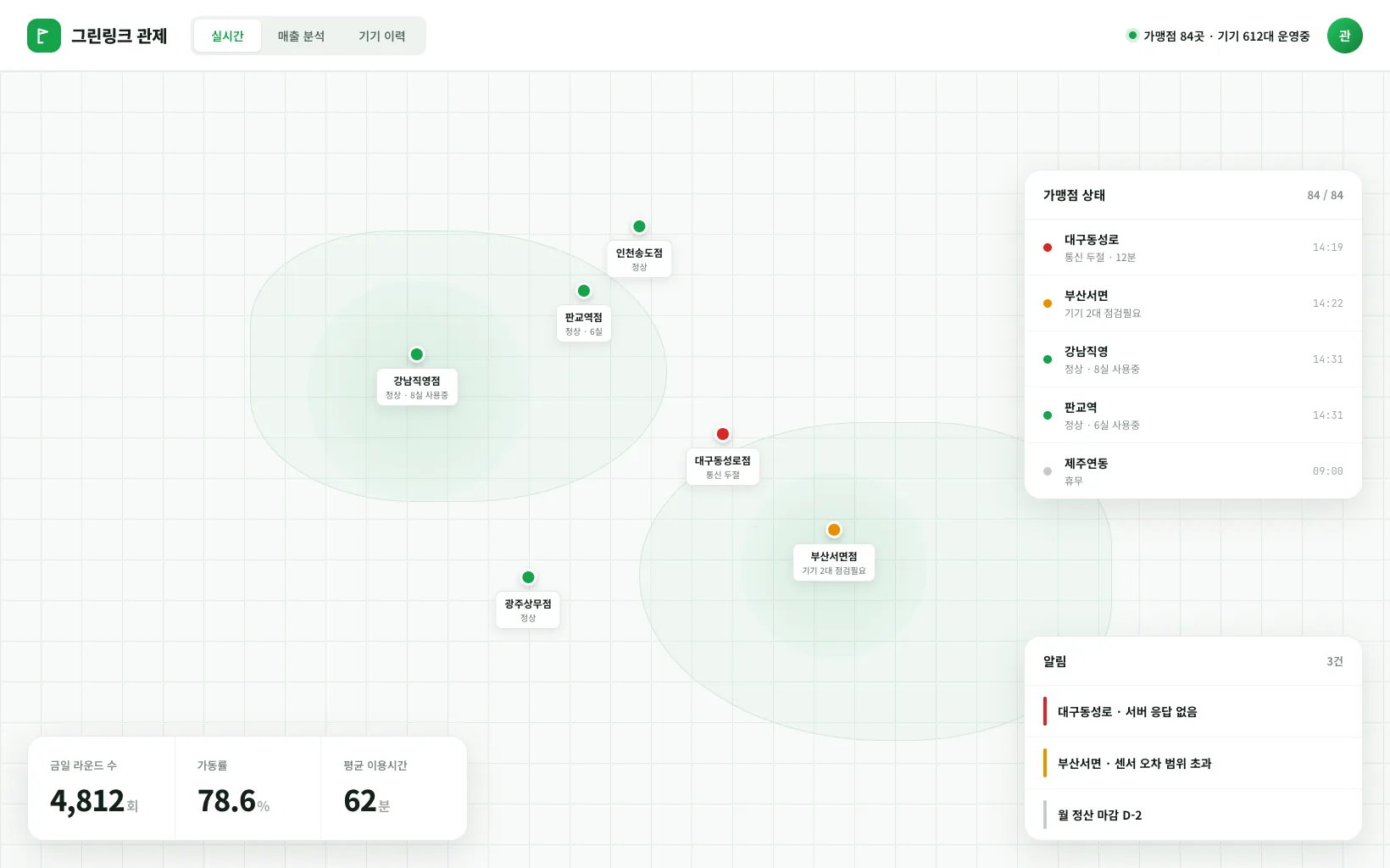The height and width of the screenshot is (868, 1390).
Task: Click the orange 부산서면점 map marker
Action: 834,530
